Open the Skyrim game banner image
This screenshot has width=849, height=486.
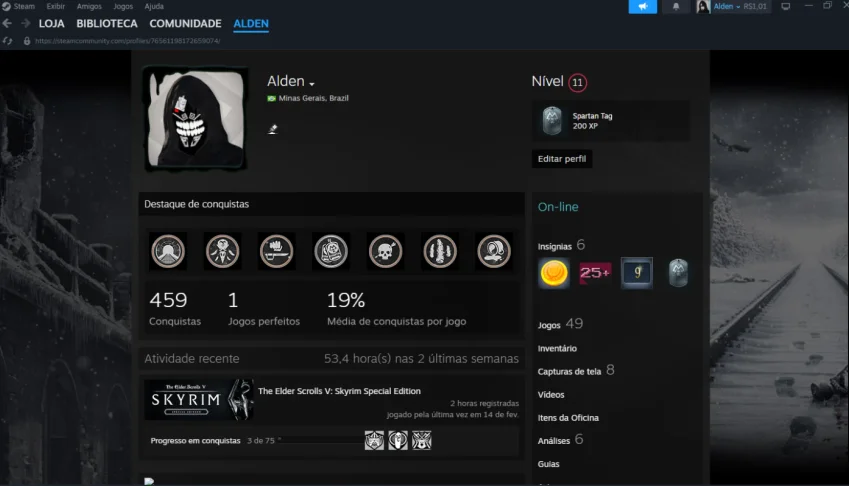coord(199,400)
